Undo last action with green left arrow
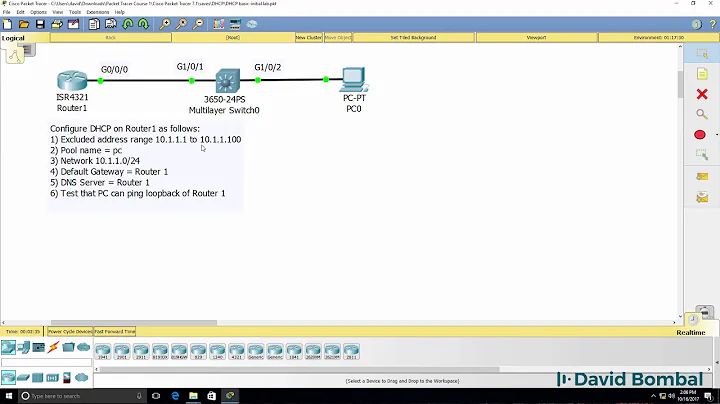Screen dimensions: 720x404 128,24
